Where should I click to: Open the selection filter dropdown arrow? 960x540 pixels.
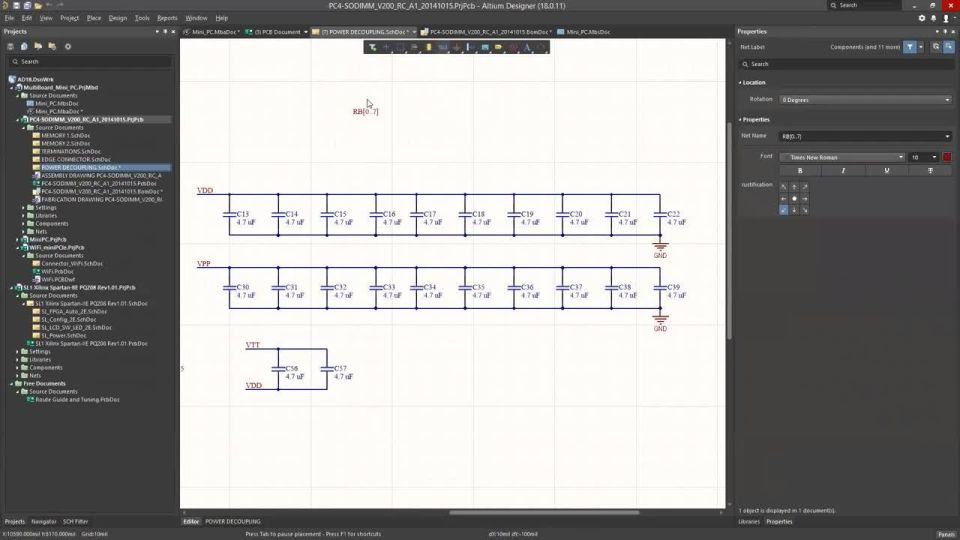click(921, 47)
